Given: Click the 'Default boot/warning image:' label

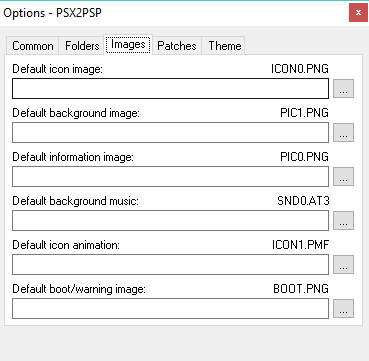Looking at the screenshot, I should point(79,289).
